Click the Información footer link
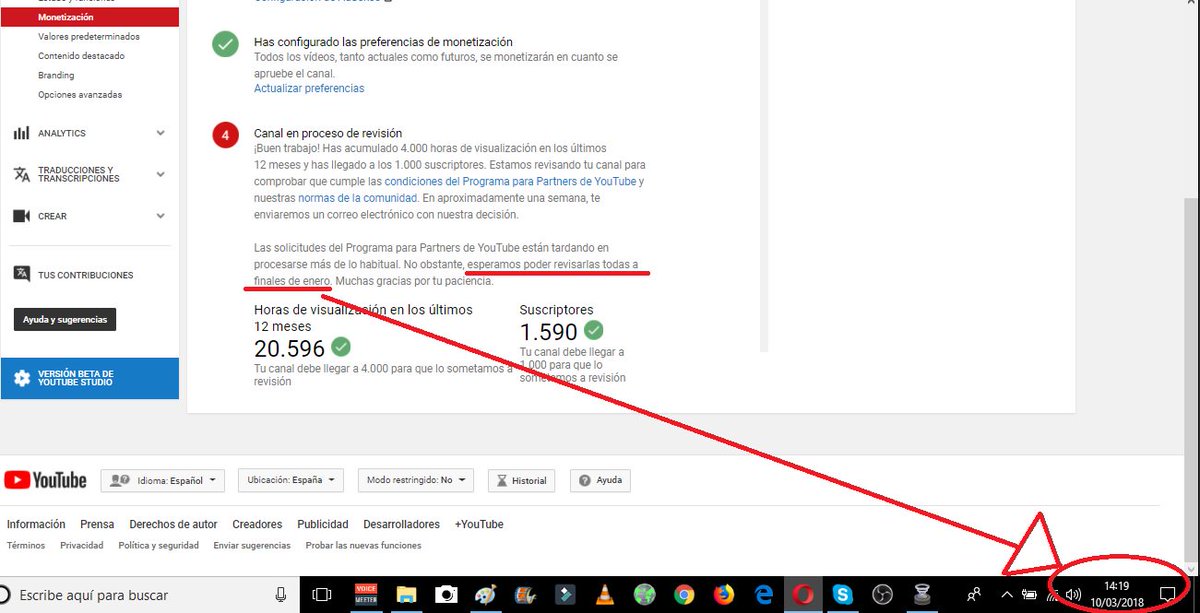The width and height of the screenshot is (1200, 613). point(36,524)
